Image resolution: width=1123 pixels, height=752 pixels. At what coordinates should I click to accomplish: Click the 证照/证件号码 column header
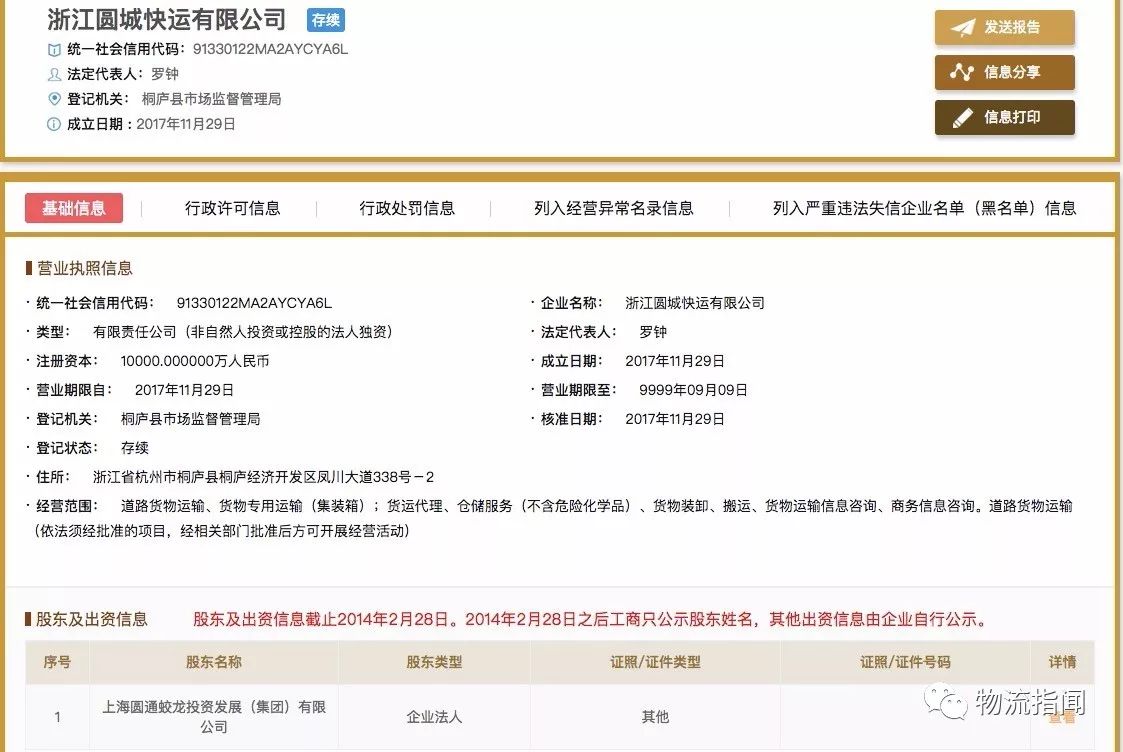click(905, 662)
